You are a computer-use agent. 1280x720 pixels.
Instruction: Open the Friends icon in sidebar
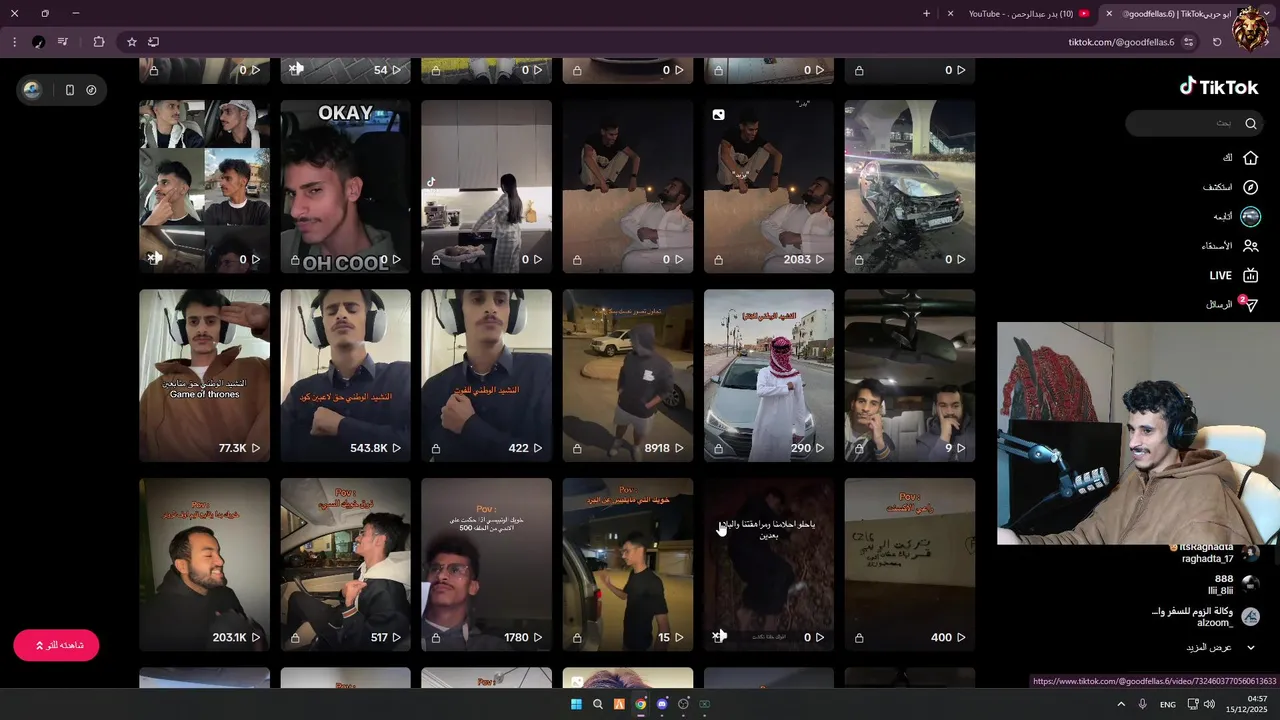[x=1250, y=246]
